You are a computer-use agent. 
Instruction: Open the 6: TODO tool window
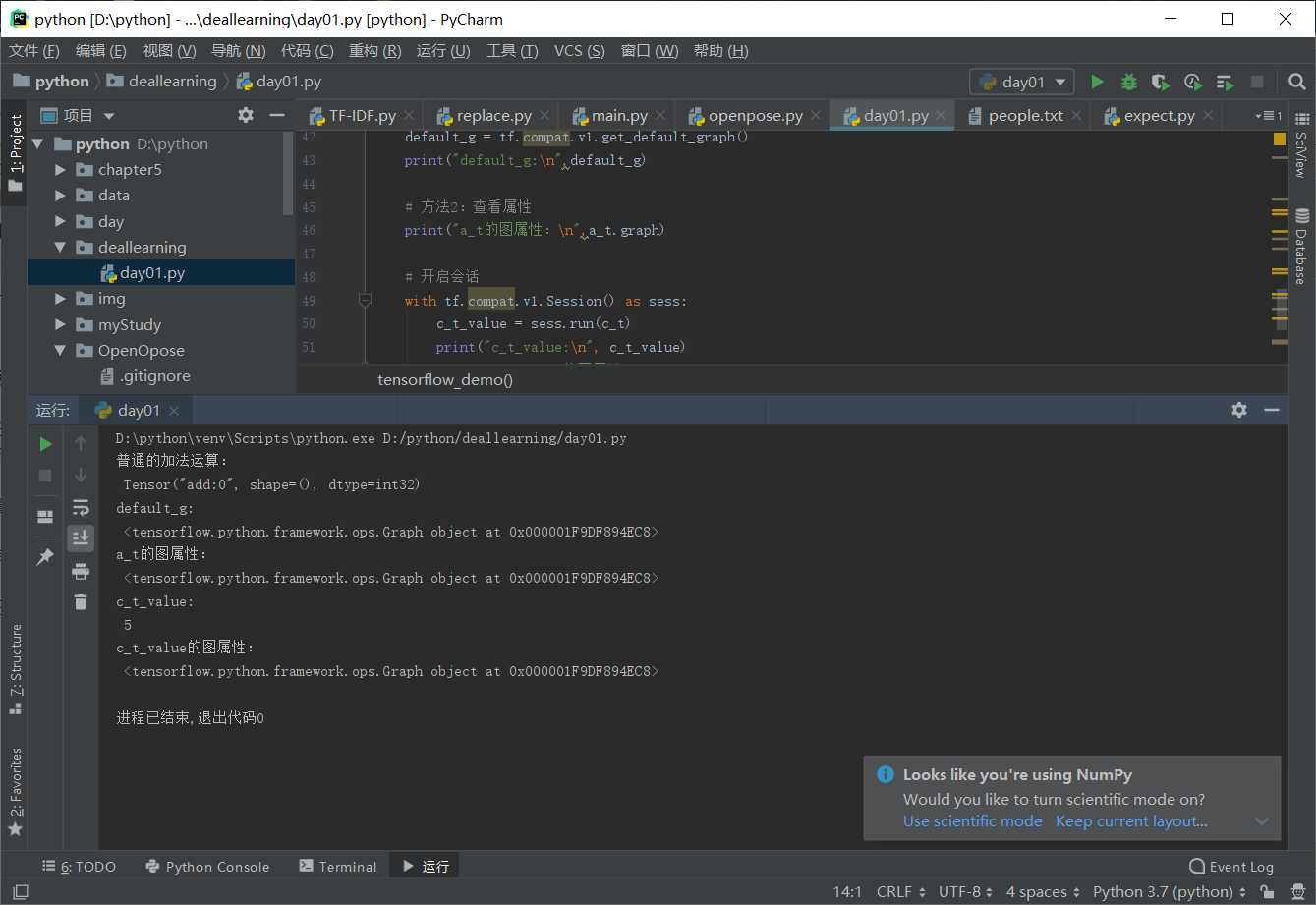coord(79,867)
